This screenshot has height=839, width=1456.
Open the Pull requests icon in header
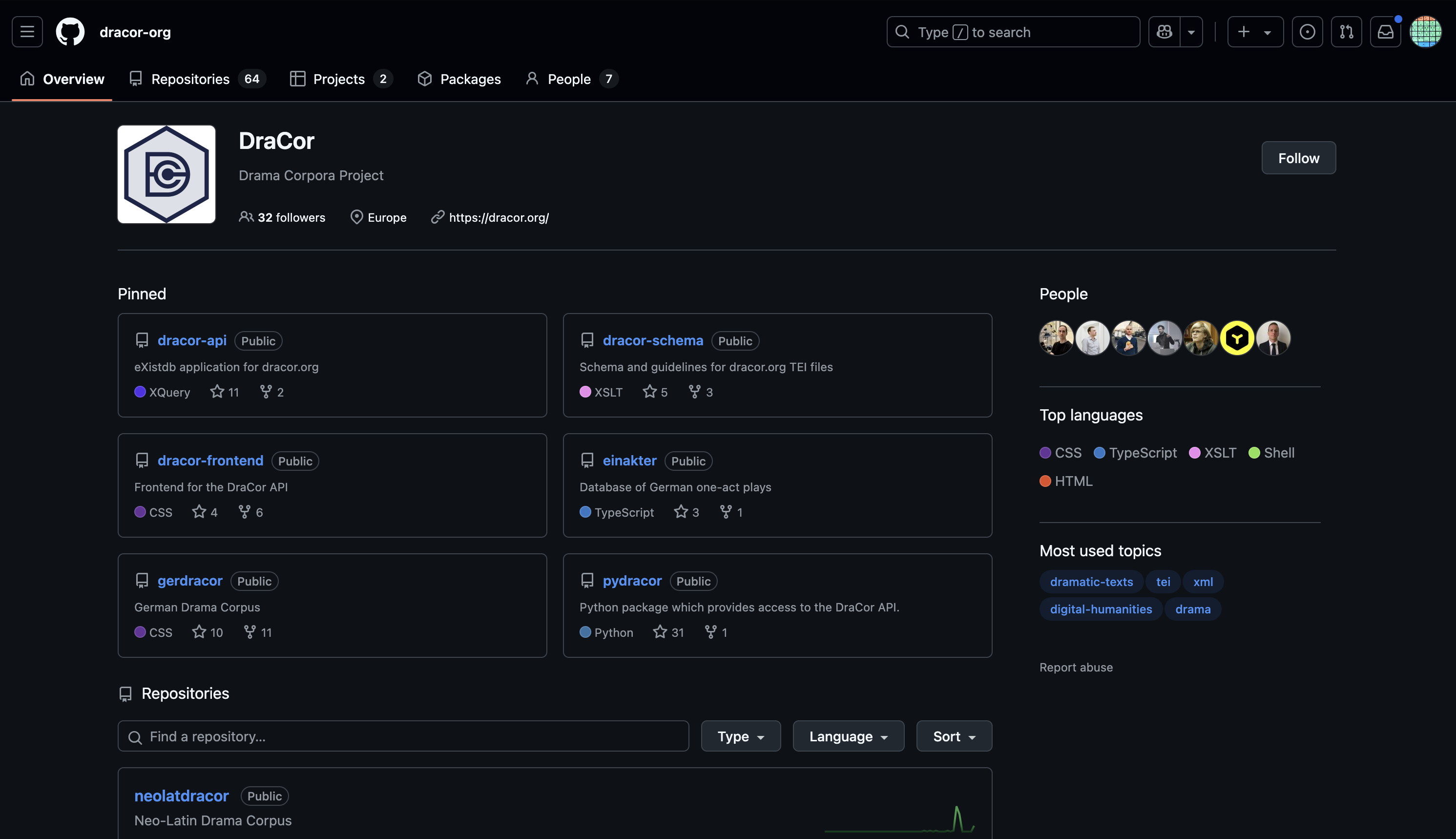(1346, 32)
